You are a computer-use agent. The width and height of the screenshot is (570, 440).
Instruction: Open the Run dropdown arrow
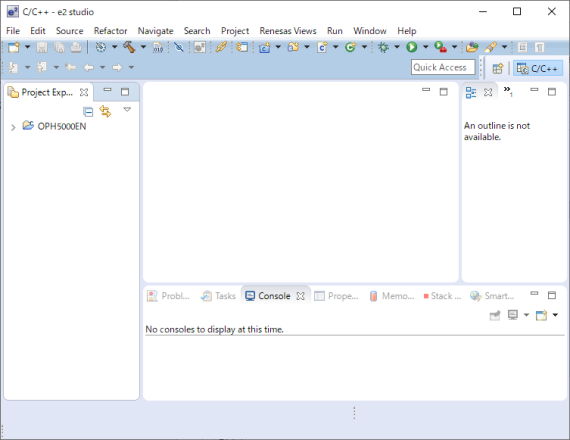click(426, 47)
